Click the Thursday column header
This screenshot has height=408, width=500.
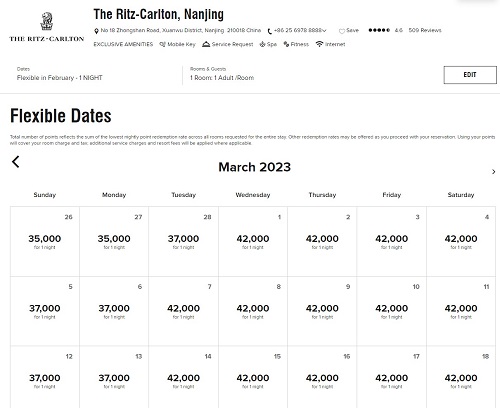(x=322, y=195)
